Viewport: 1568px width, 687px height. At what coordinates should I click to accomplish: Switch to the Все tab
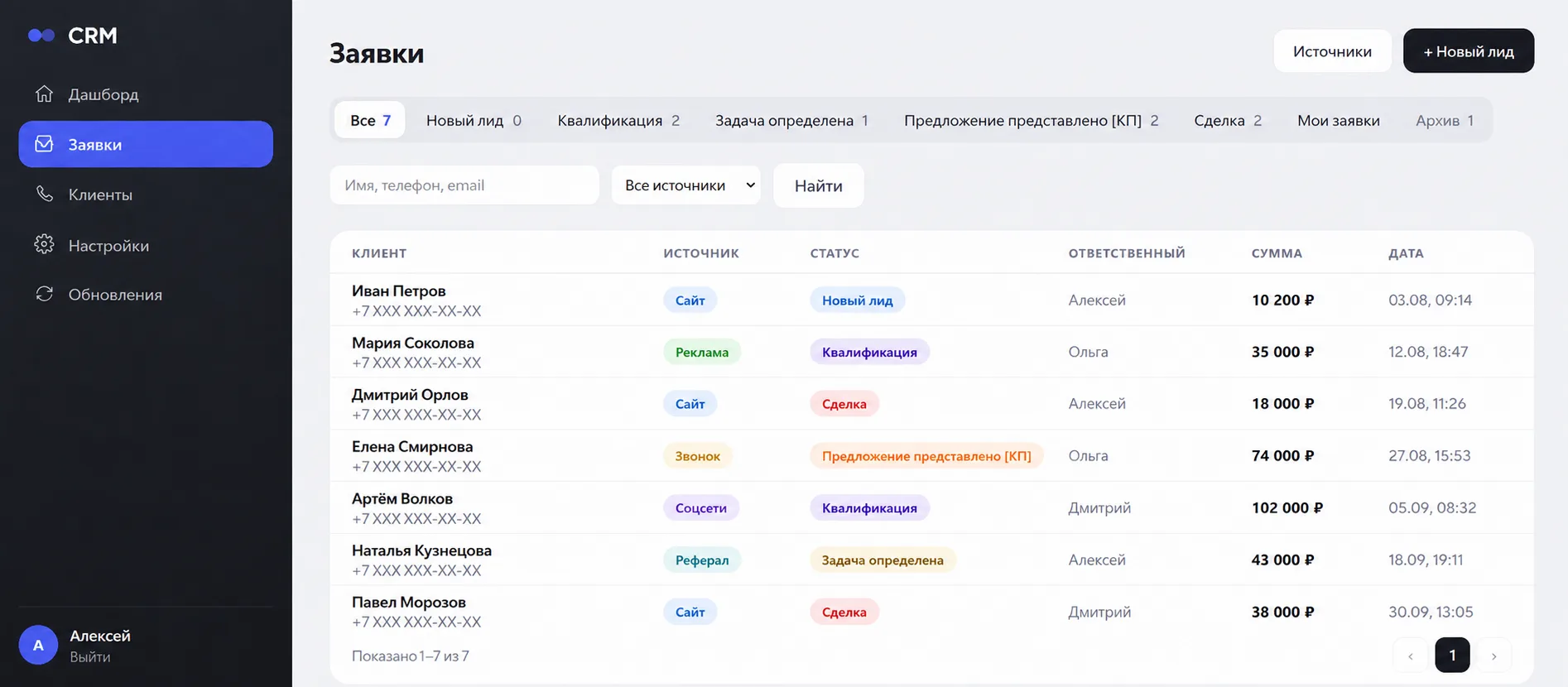pos(370,120)
